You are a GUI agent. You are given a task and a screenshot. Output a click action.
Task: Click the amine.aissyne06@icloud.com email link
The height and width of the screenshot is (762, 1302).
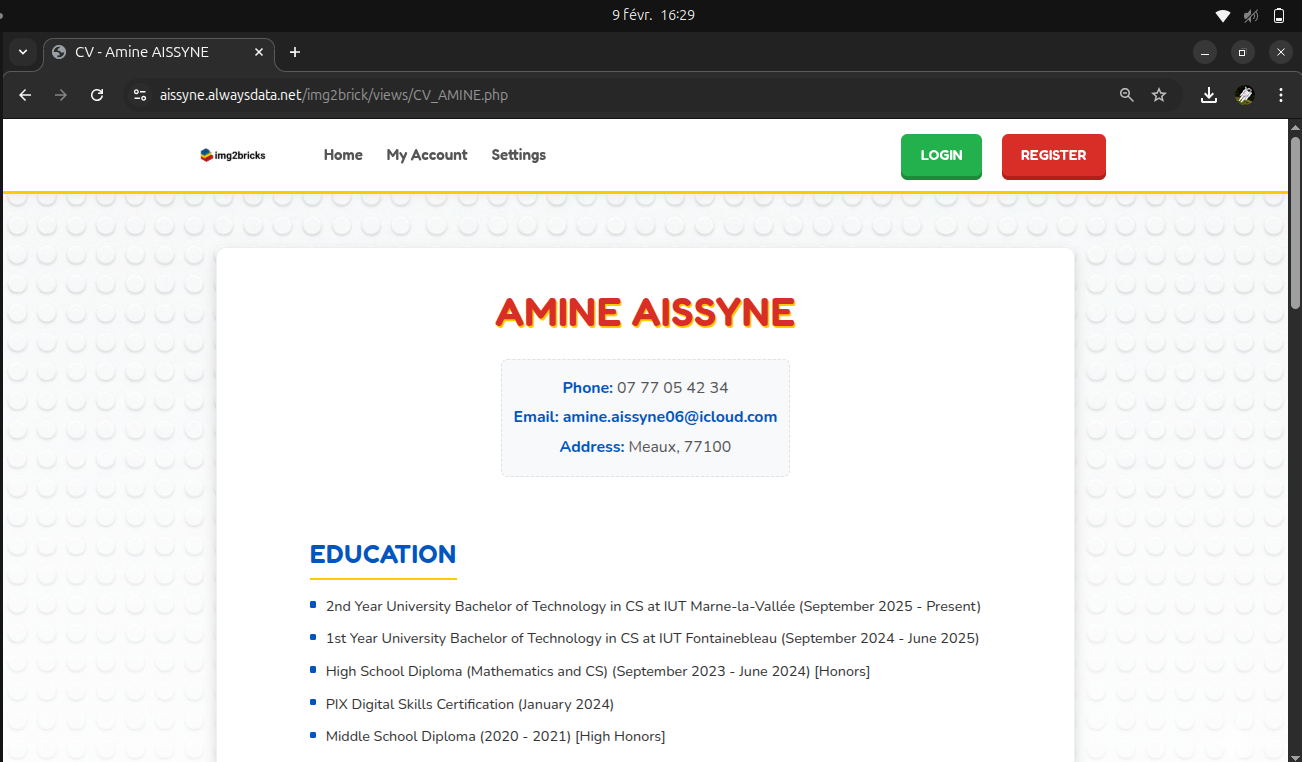pos(669,417)
